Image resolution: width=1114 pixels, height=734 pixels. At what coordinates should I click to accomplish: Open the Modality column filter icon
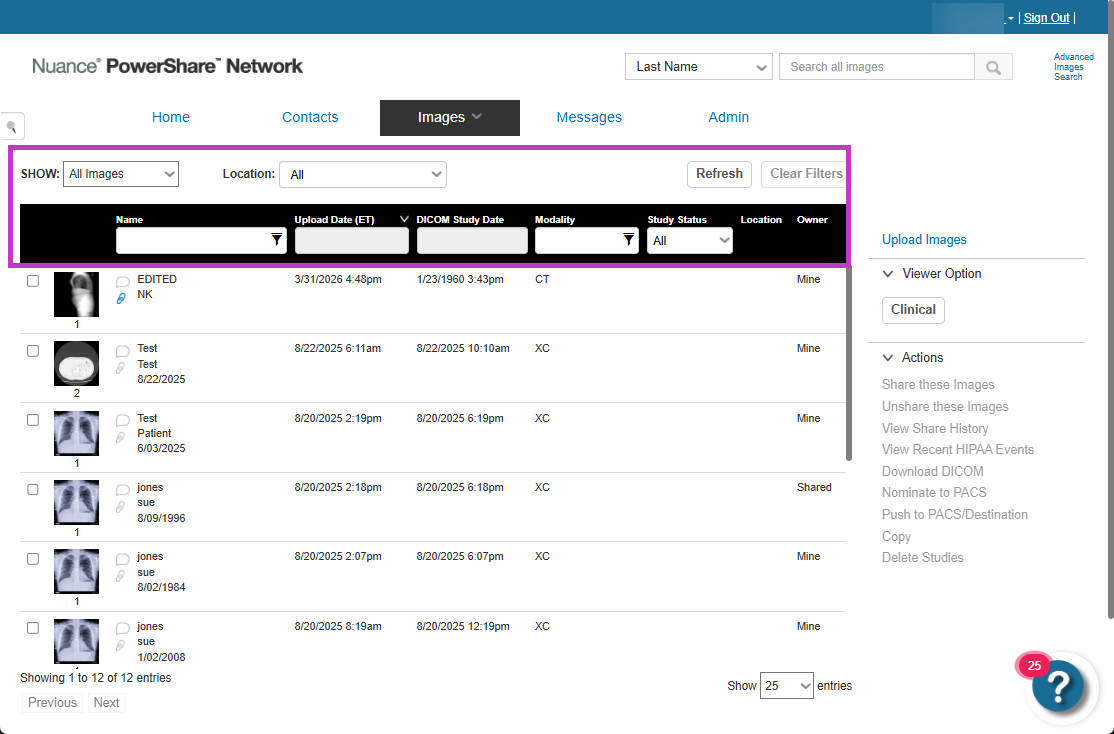628,240
